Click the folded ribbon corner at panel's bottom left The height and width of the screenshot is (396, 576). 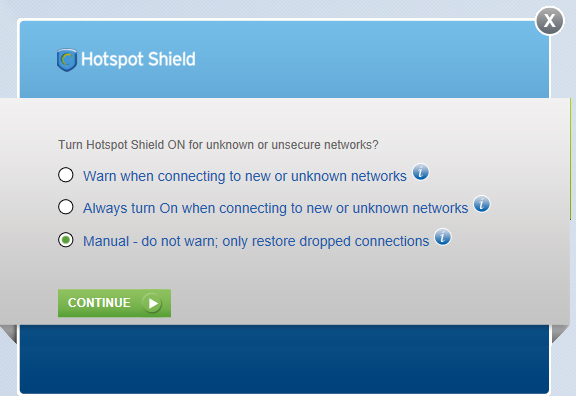coord(10,334)
